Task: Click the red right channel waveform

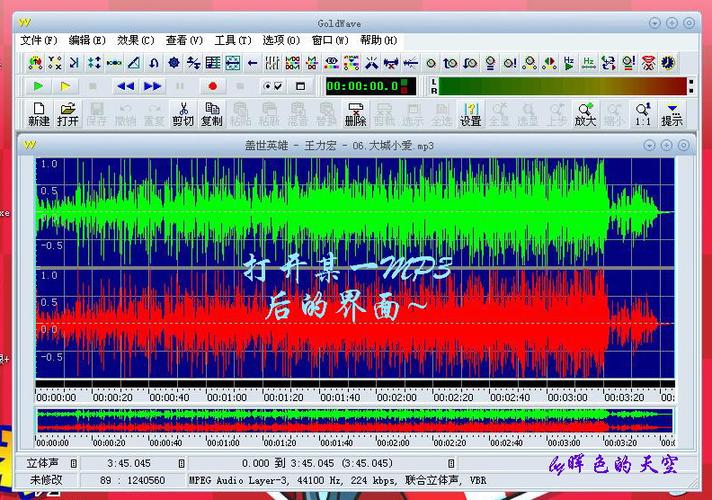Action: tap(355, 324)
